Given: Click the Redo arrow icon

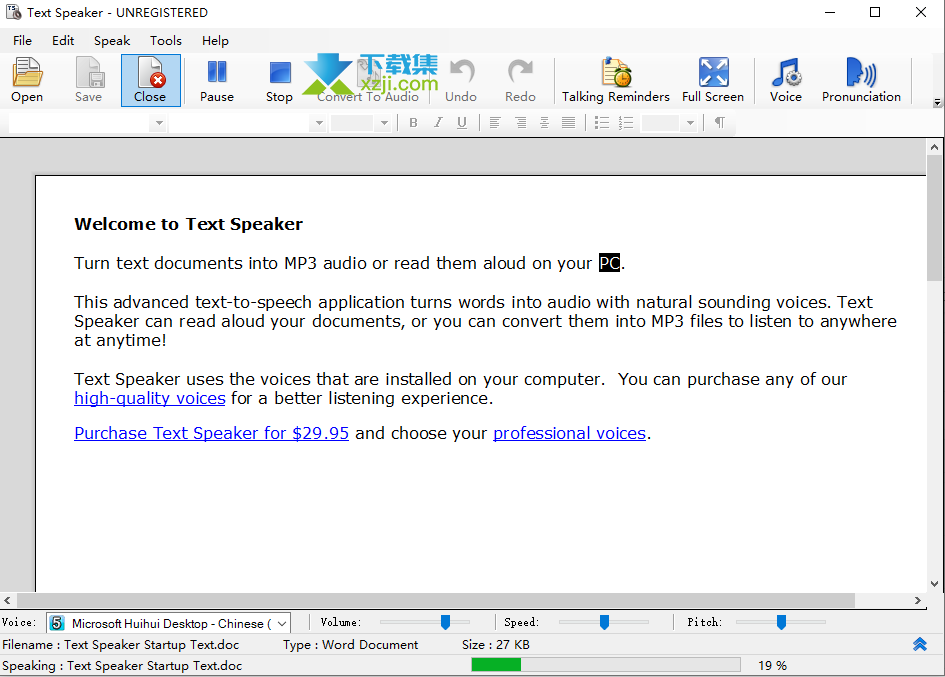Looking at the screenshot, I should coord(520,80).
